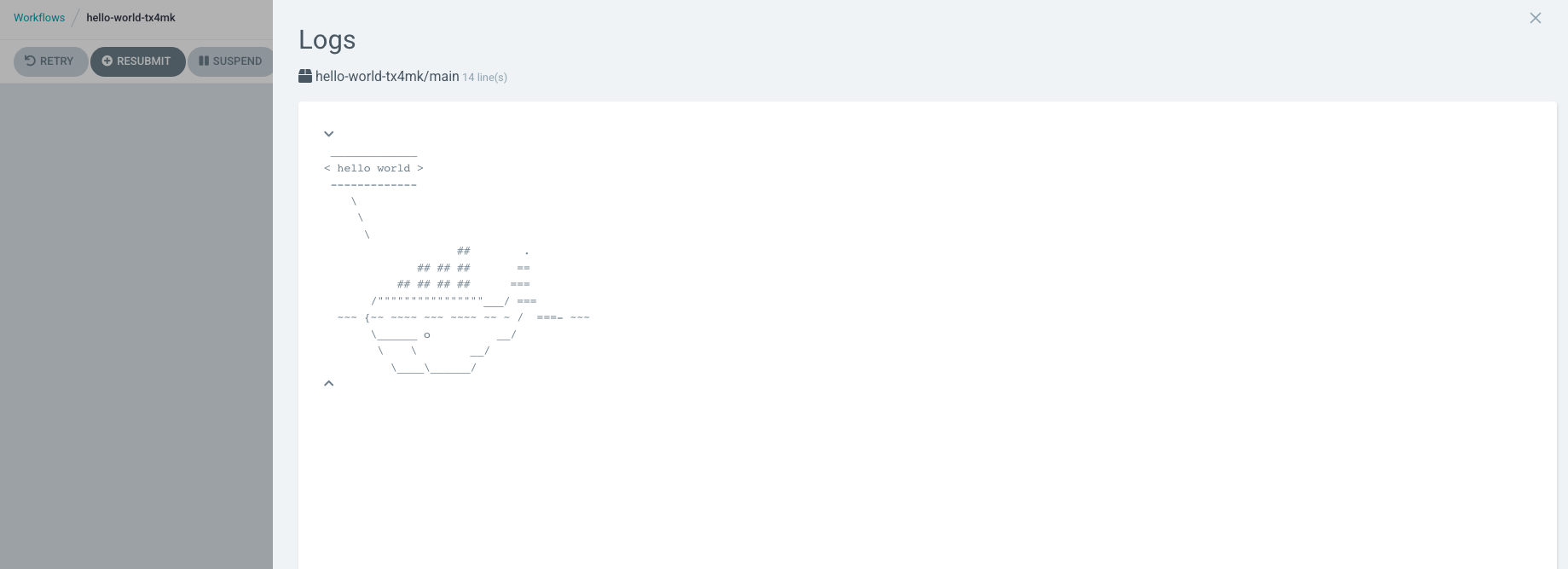
Task: Click the Logs panel heading
Action: pos(327,39)
